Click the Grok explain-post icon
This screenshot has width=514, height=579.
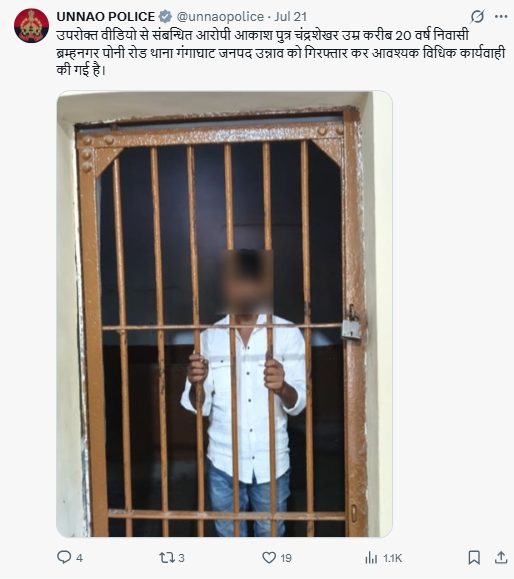pyautogui.click(x=477, y=17)
